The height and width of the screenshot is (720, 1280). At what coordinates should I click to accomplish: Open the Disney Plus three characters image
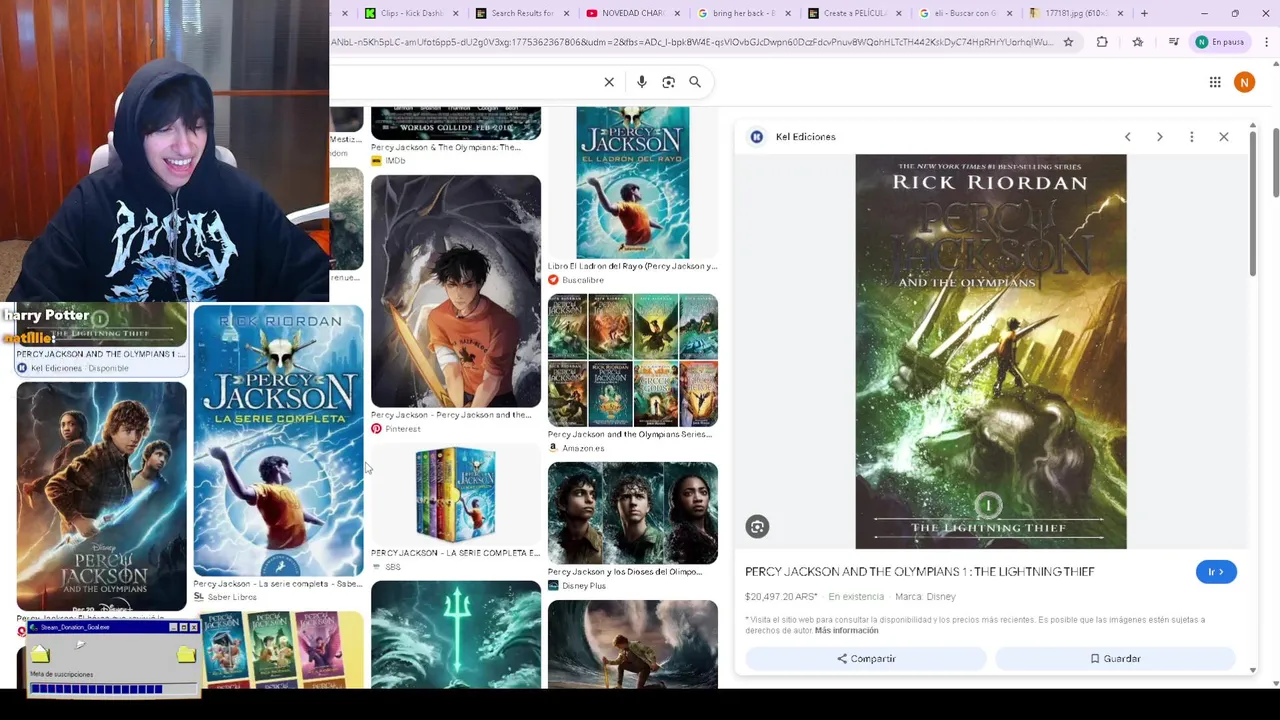633,513
